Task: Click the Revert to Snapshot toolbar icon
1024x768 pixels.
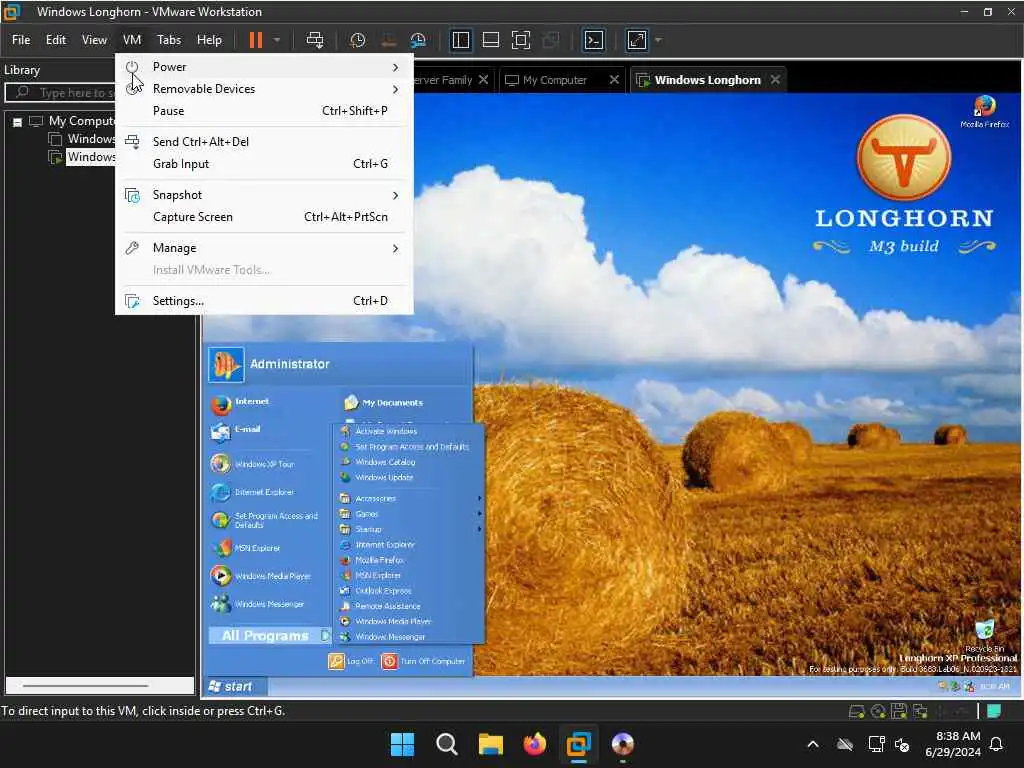Action: click(x=388, y=40)
